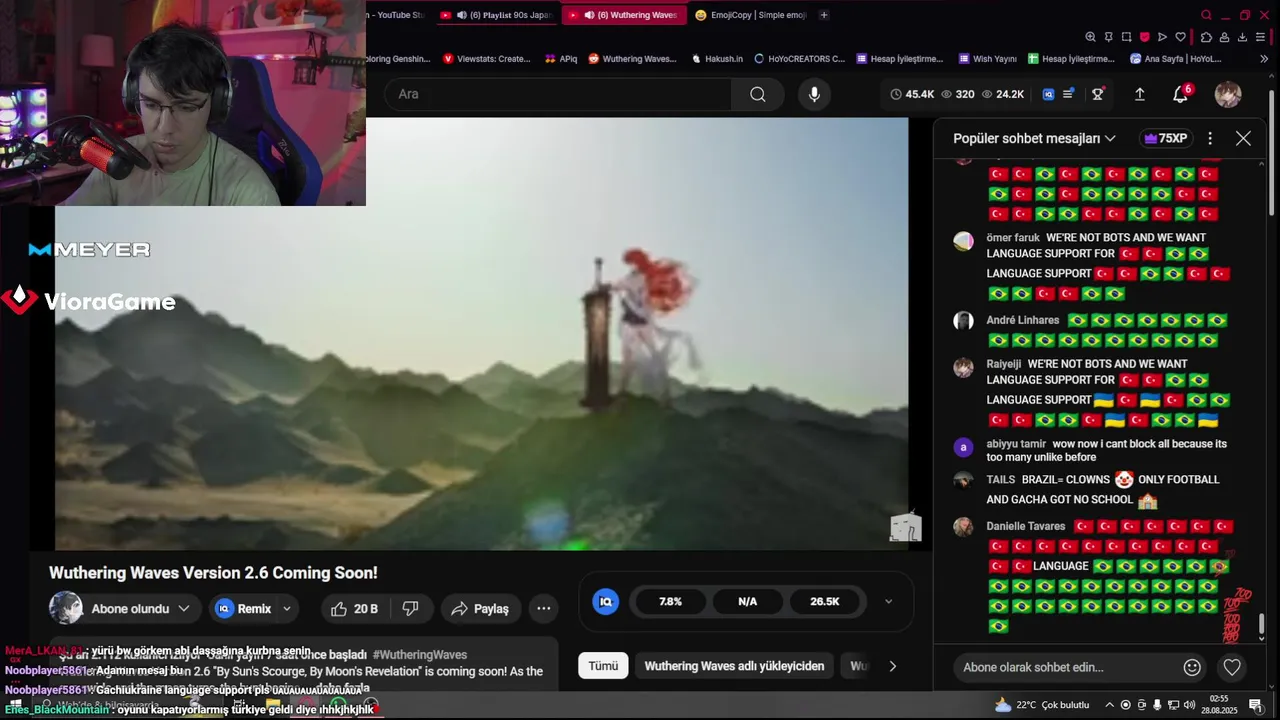Viewport: 1280px width, 720px height.
Task: Switch to Playlist 90s Japan tab
Action: (497, 15)
